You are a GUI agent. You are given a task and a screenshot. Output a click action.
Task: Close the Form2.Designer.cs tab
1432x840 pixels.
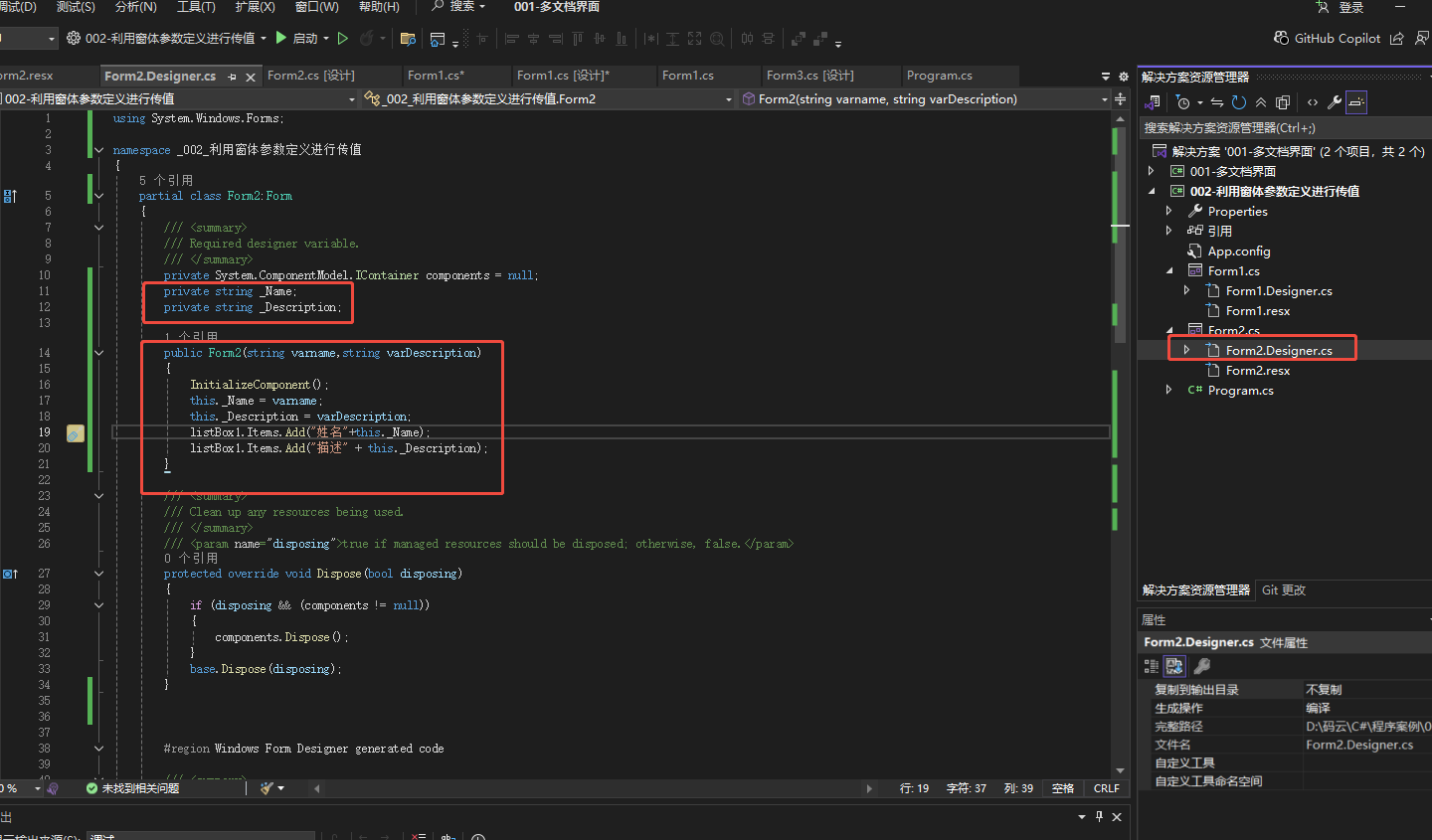(251, 77)
